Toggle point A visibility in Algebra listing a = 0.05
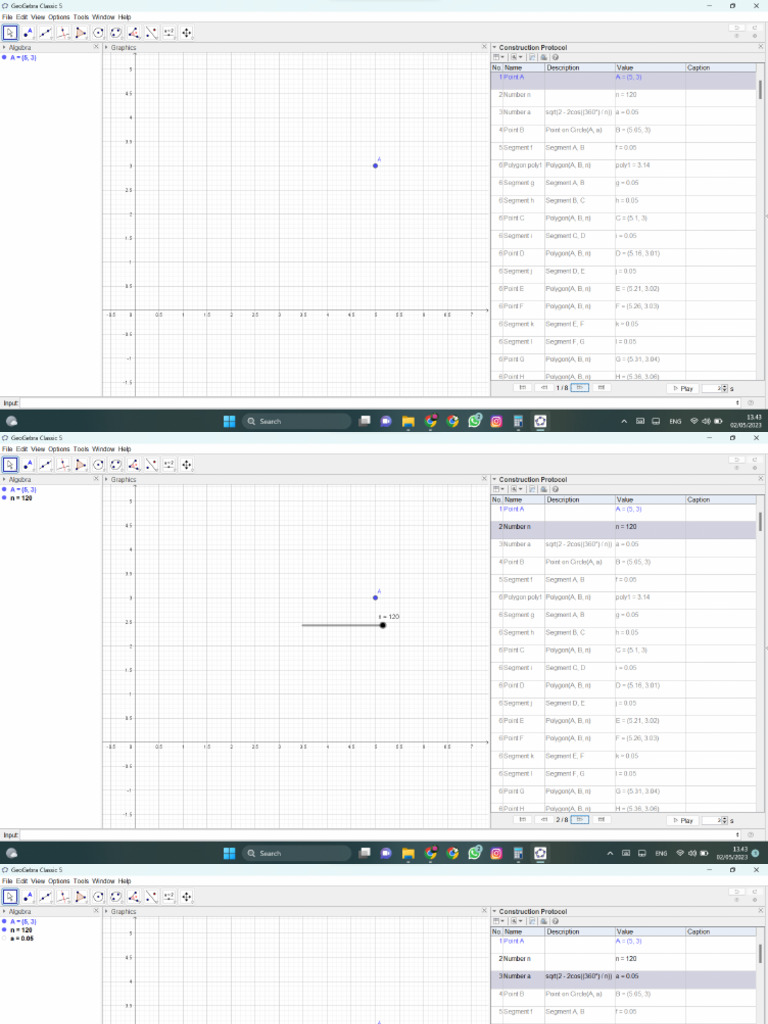 (x=5, y=921)
